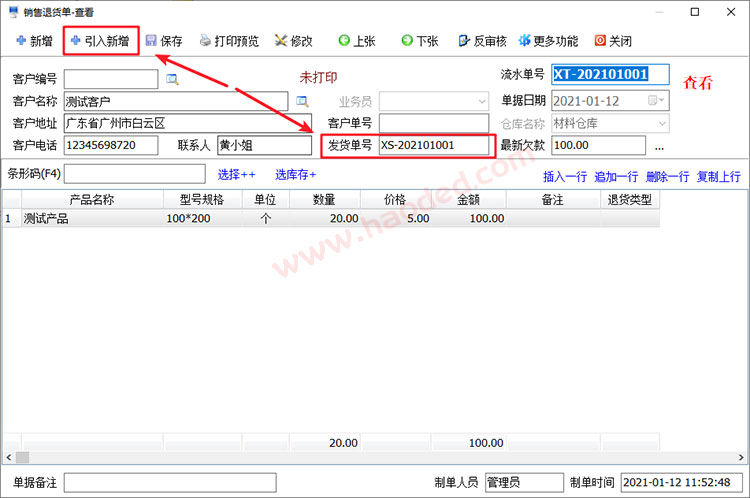This screenshot has width=750, height=498.
Task: Click the 客户名称 field showing 测试客户
Action: click(176, 101)
